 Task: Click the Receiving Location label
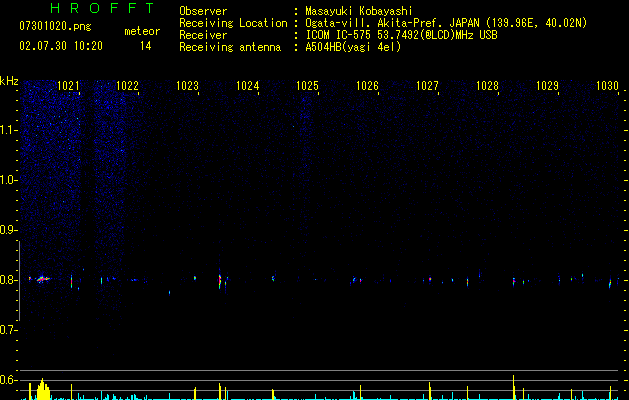coord(233,23)
